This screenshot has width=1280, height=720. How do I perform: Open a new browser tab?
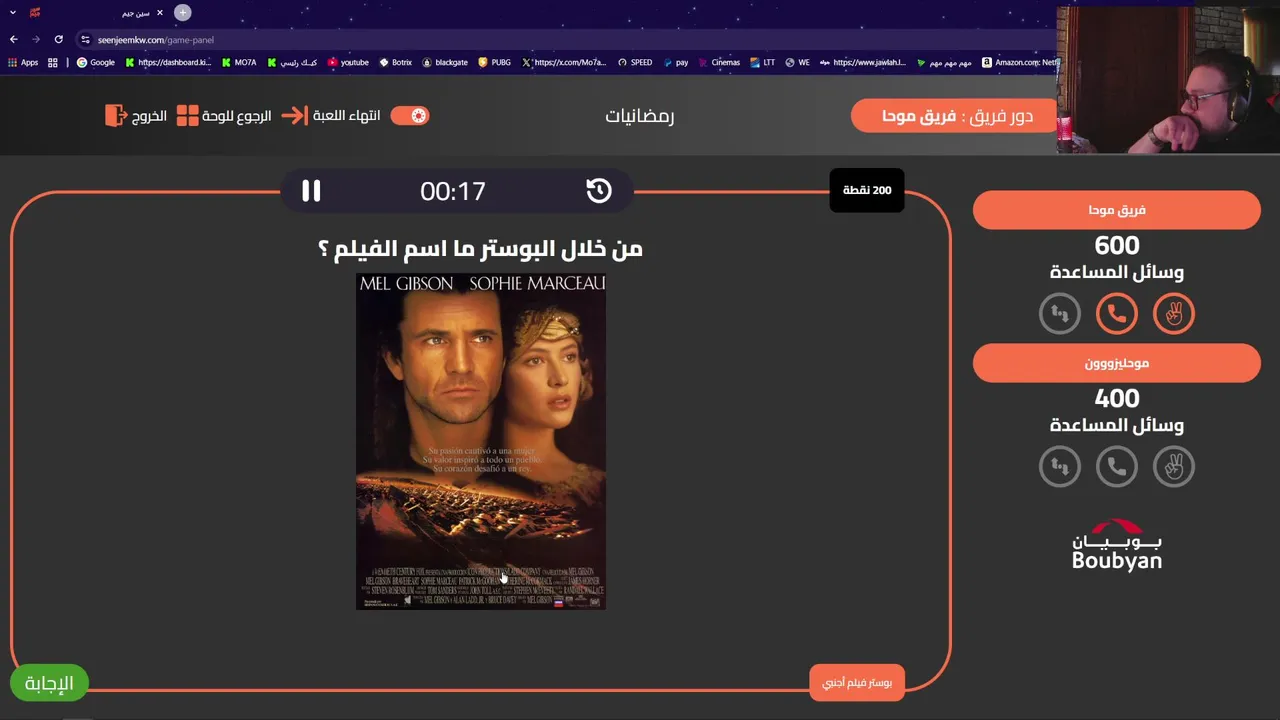[183, 13]
